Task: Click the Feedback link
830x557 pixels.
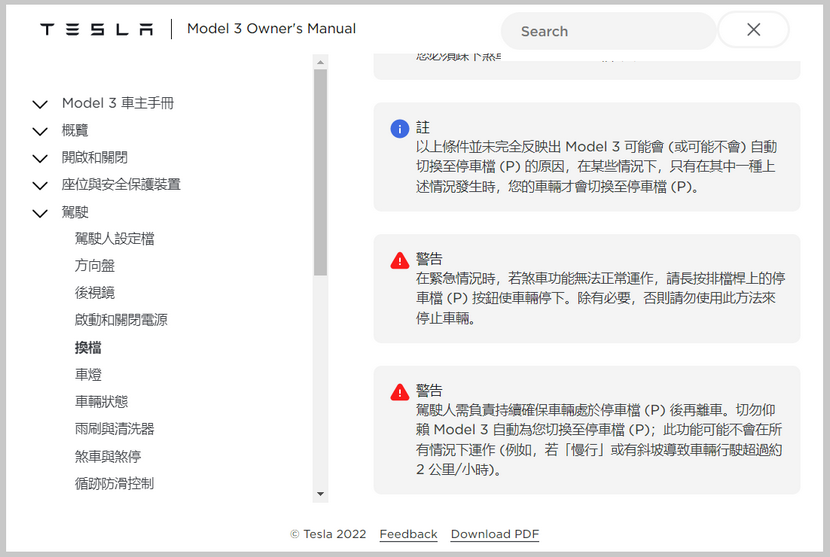Action: coord(408,534)
